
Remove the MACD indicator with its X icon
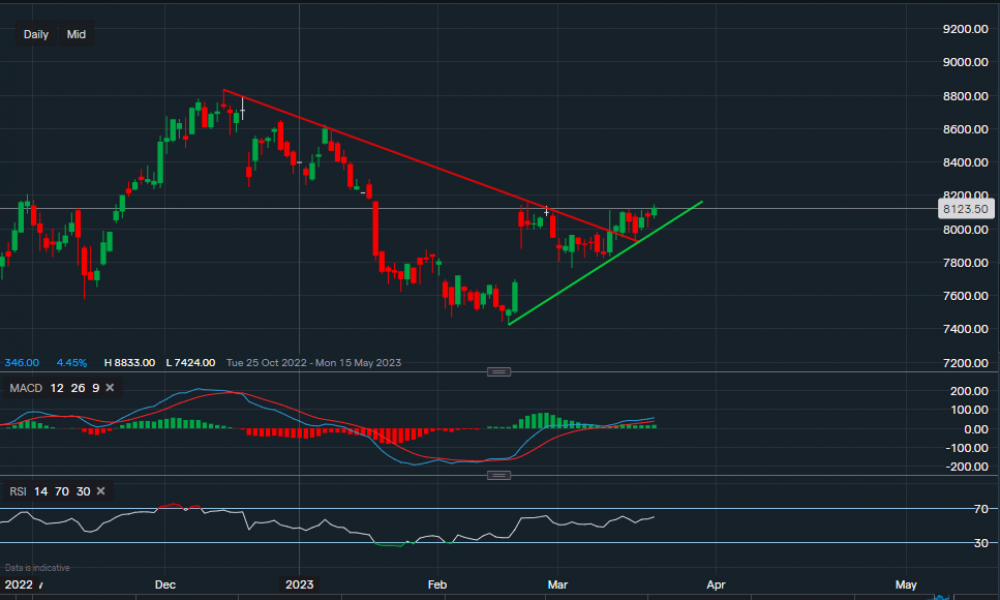(109, 387)
